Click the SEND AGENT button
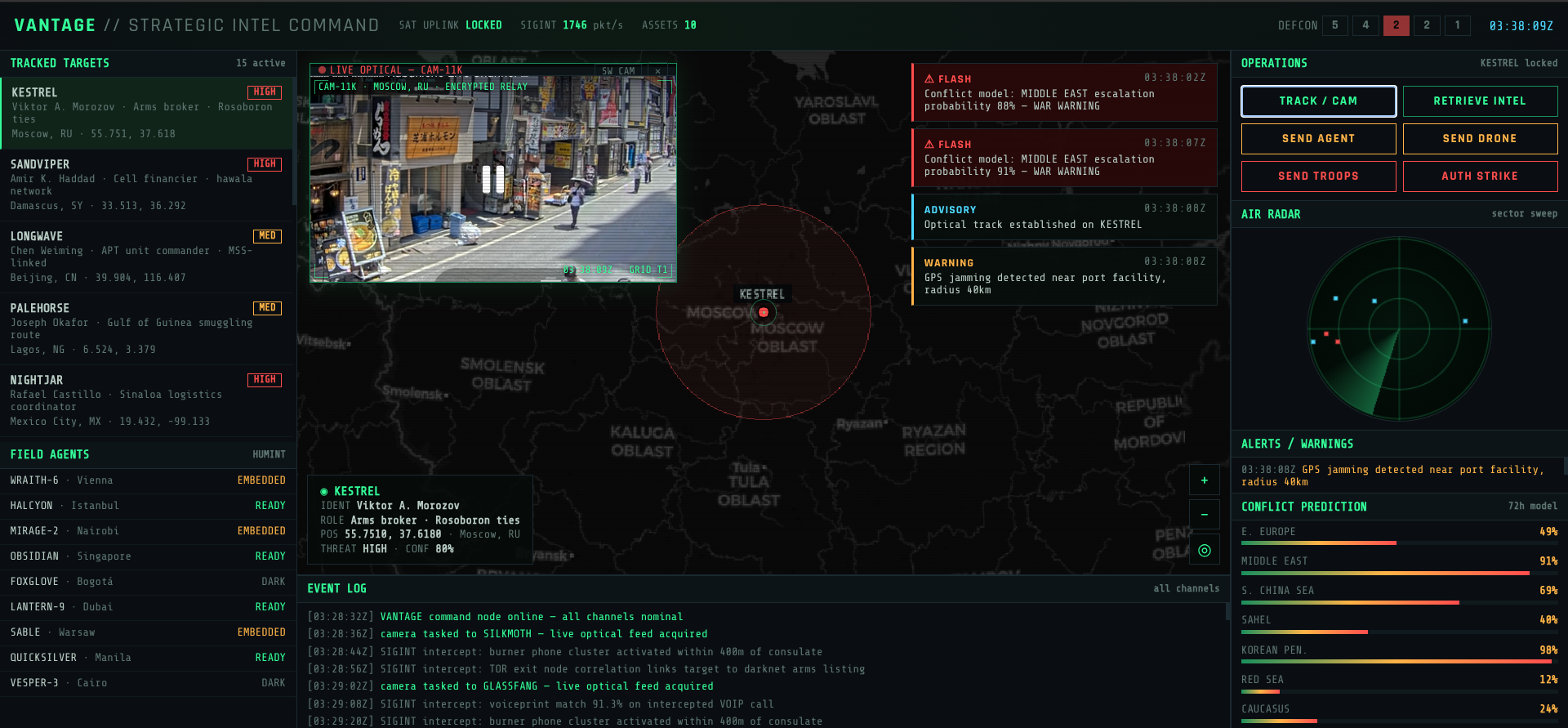 click(1318, 139)
